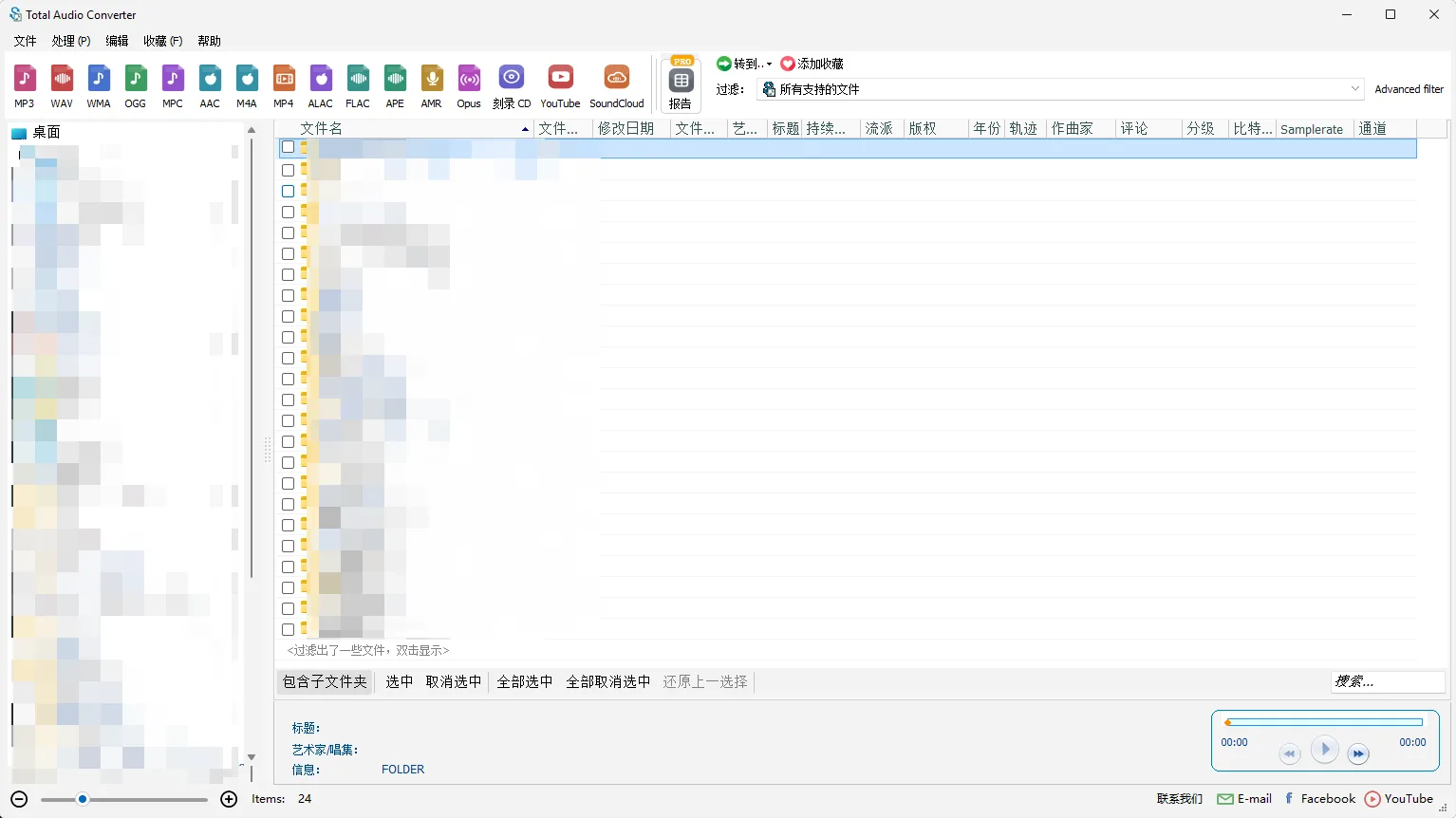
Task: Adjust the zoom slider handle
Action: click(x=83, y=799)
